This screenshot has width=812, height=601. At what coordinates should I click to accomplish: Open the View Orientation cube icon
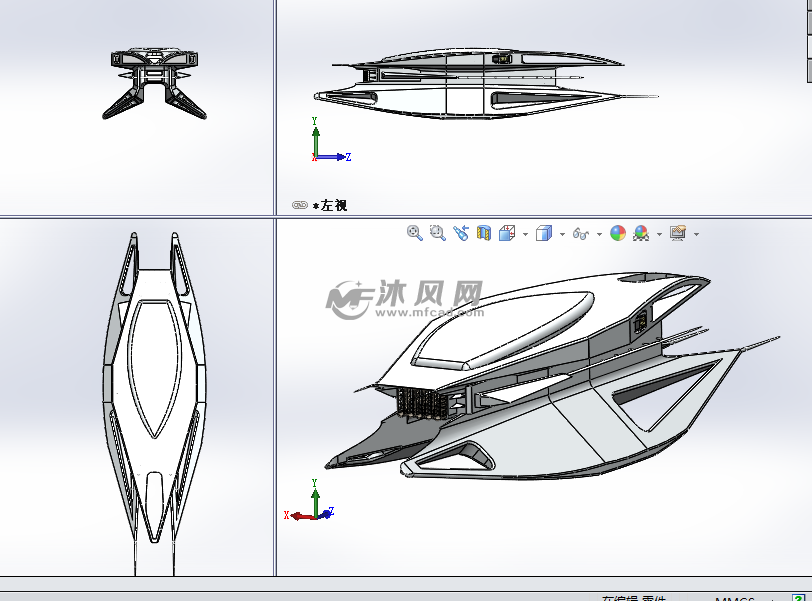coord(508,233)
